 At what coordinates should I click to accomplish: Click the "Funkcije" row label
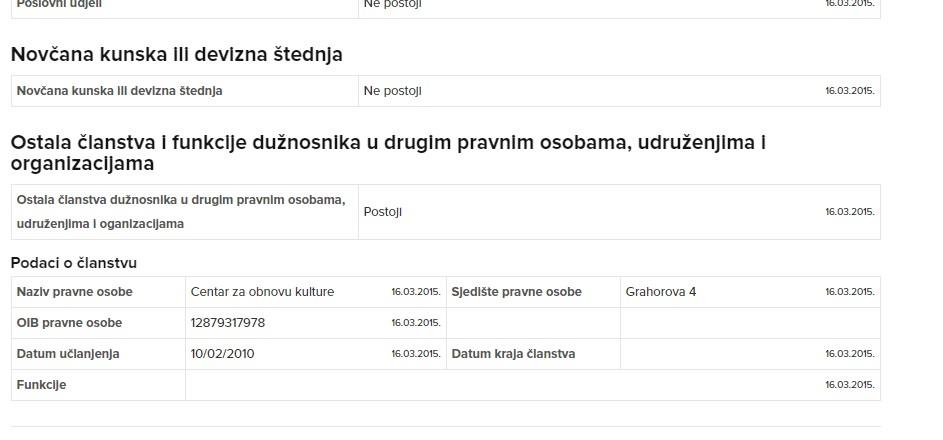click(42, 385)
